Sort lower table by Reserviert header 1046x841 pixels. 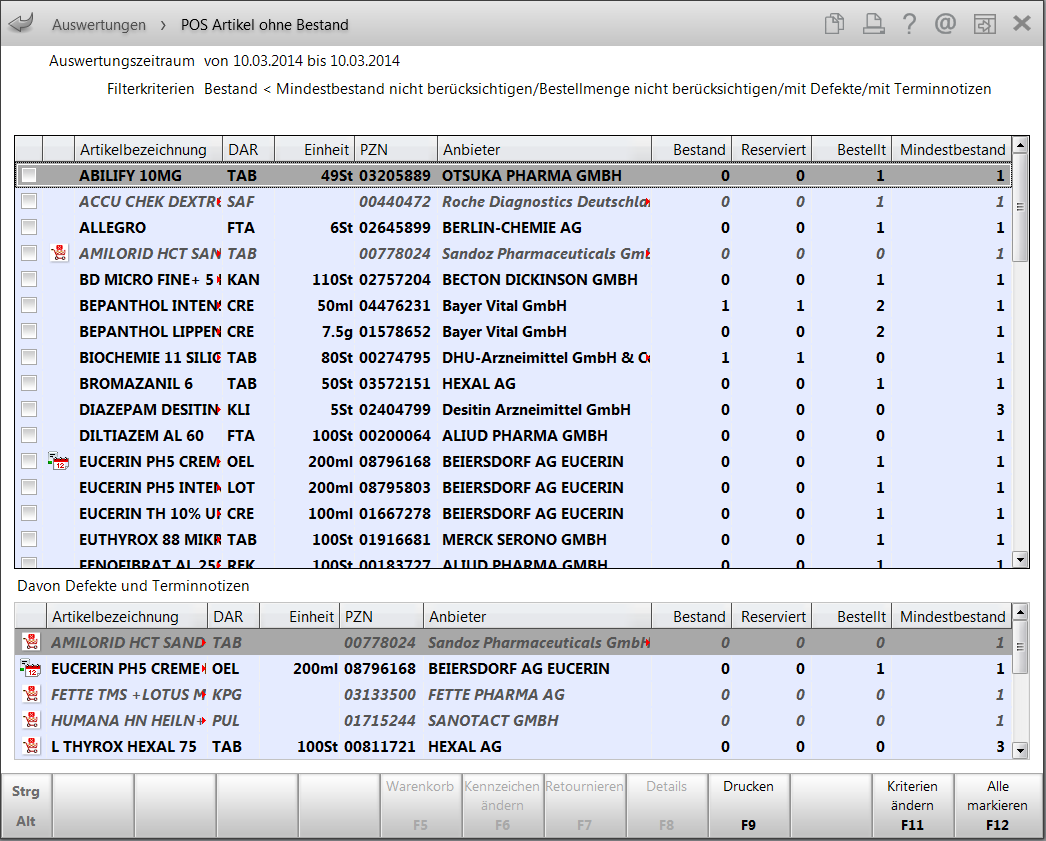click(772, 616)
